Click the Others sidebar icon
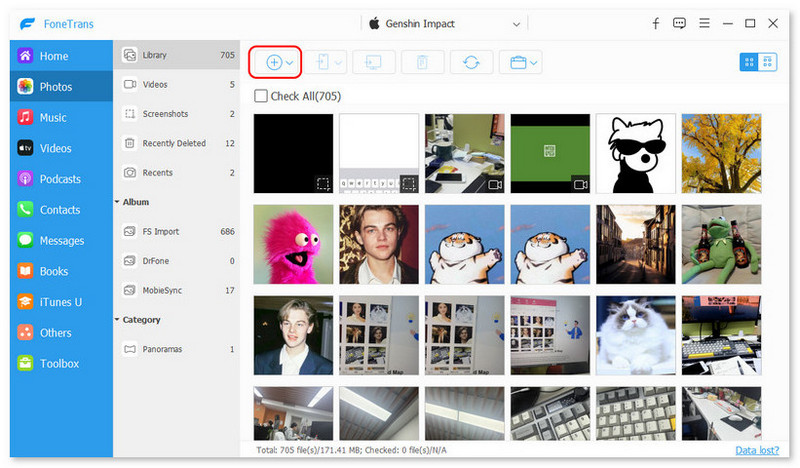 (x=25, y=332)
